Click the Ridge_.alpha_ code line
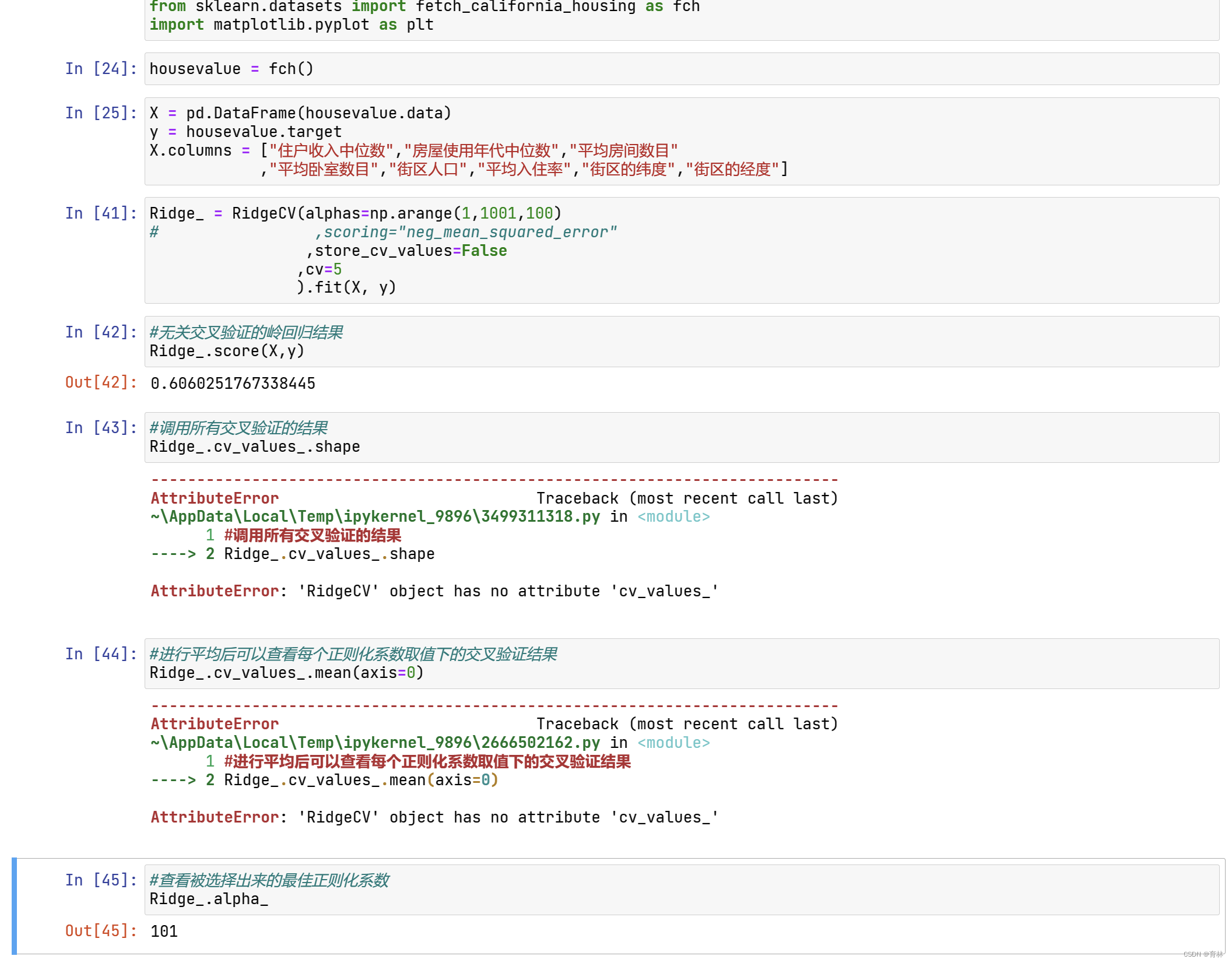 pyautogui.click(x=209, y=899)
